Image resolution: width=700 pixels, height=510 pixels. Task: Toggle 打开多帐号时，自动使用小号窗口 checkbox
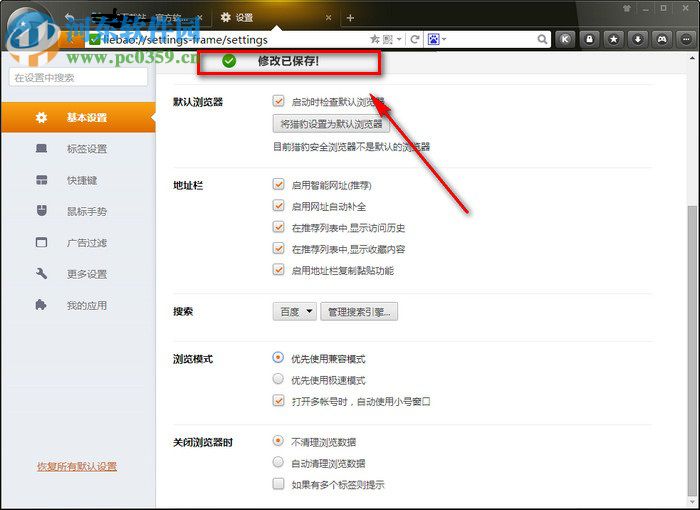click(279, 401)
